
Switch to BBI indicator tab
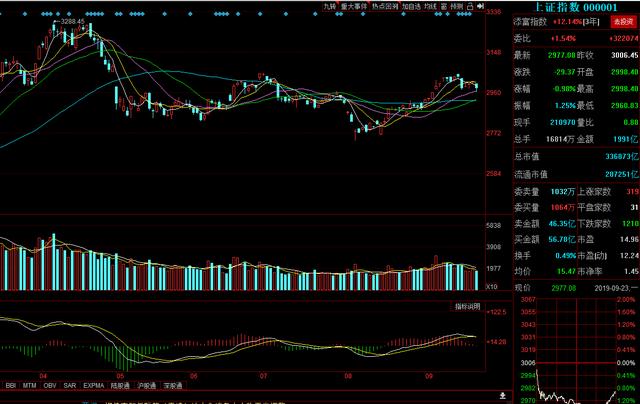(x=10, y=385)
